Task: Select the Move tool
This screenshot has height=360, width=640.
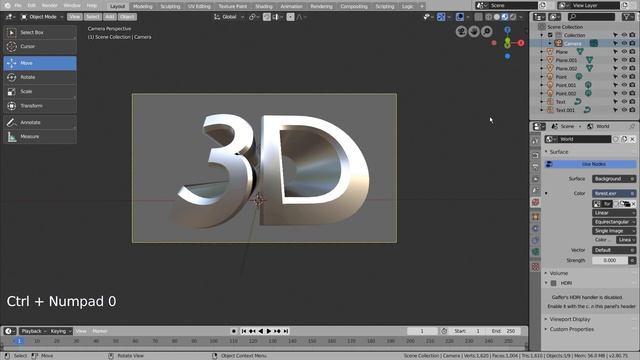Action: [40, 63]
